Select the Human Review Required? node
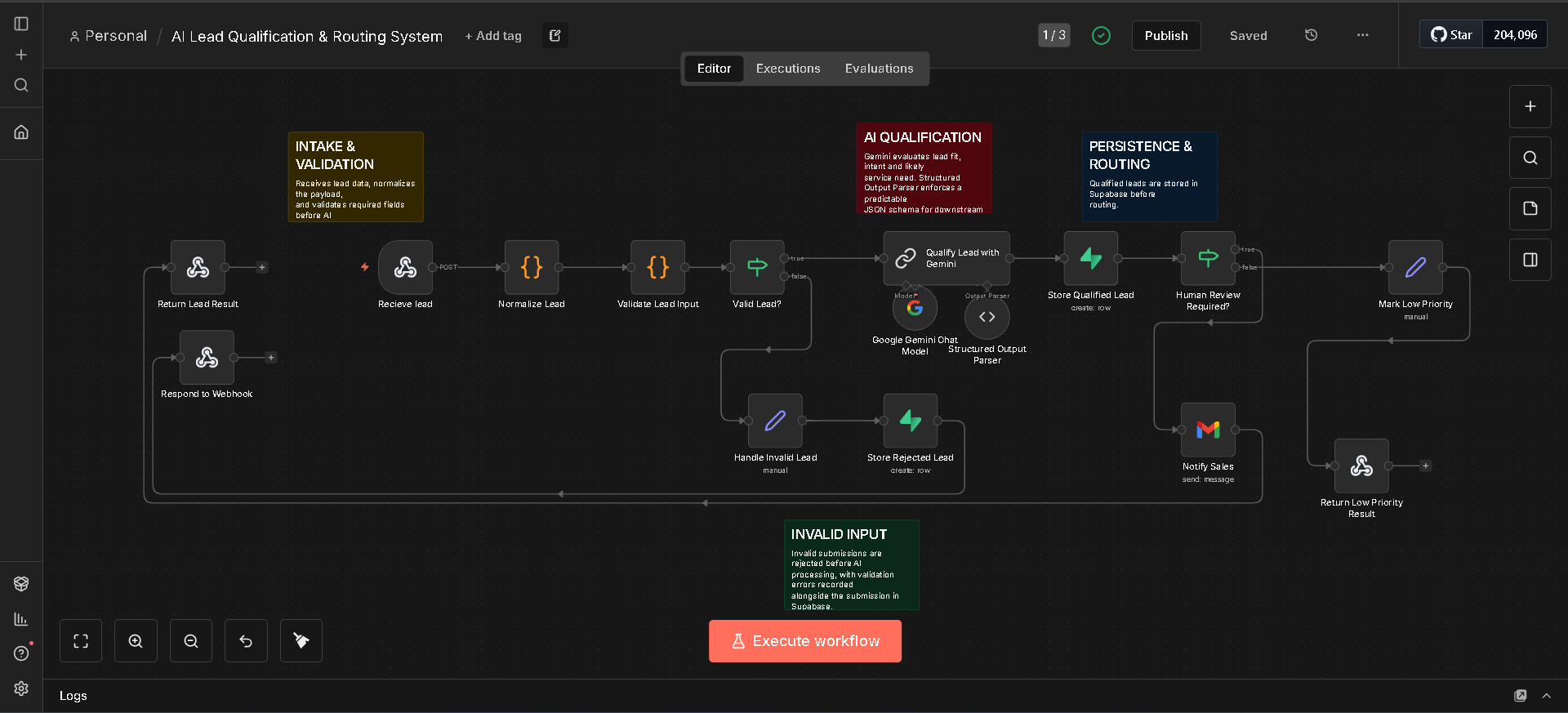The width and height of the screenshot is (1568, 713). click(1208, 258)
